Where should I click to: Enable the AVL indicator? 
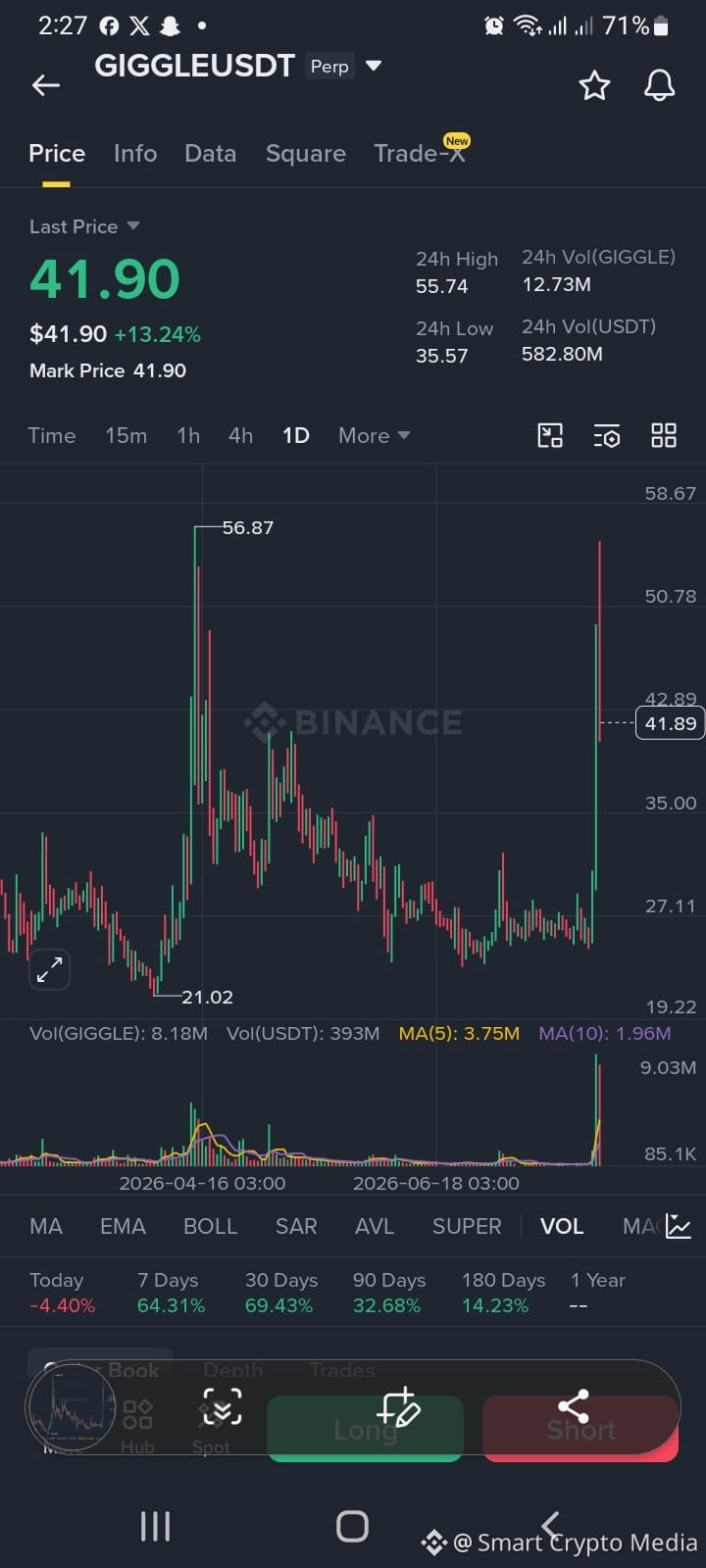pos(375,1226)
